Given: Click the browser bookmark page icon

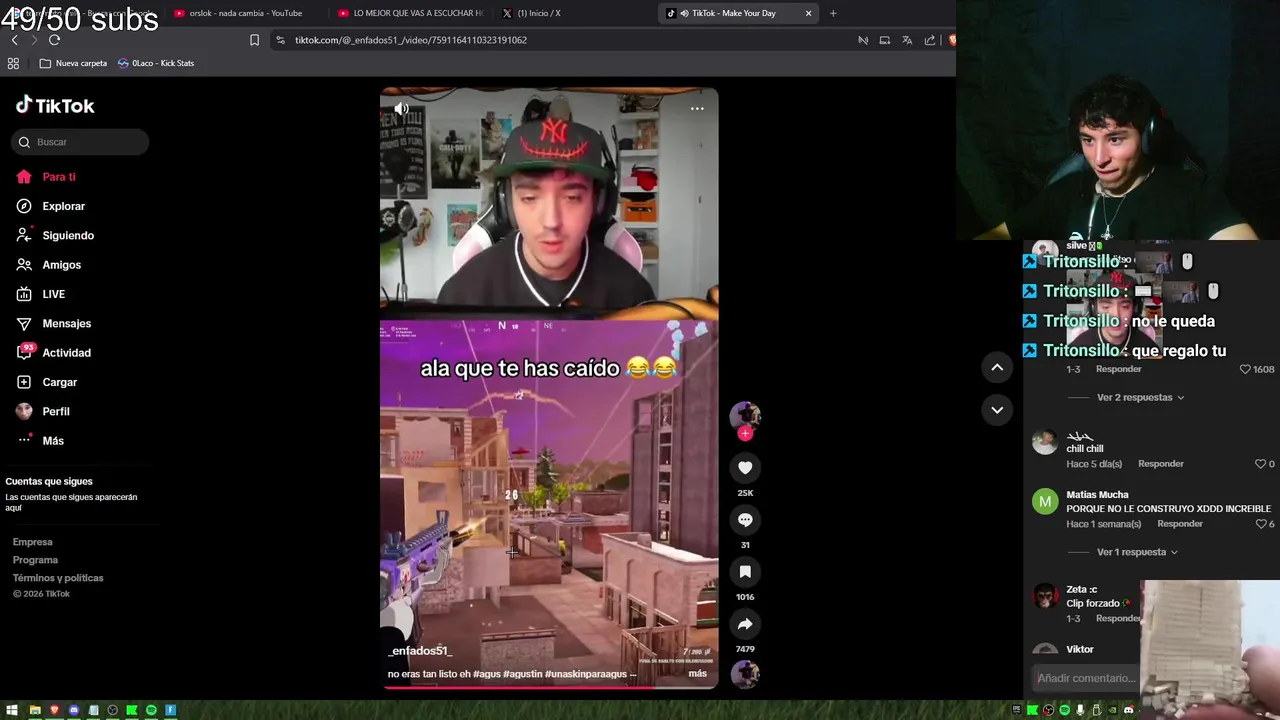Looking at the screenshot, I should click(254, 40).
